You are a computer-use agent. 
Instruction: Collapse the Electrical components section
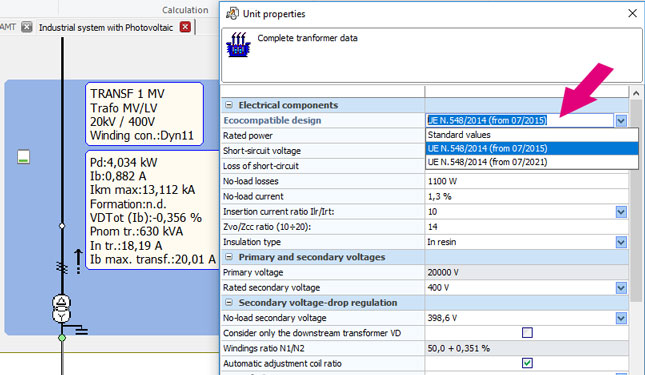point(229,105)
